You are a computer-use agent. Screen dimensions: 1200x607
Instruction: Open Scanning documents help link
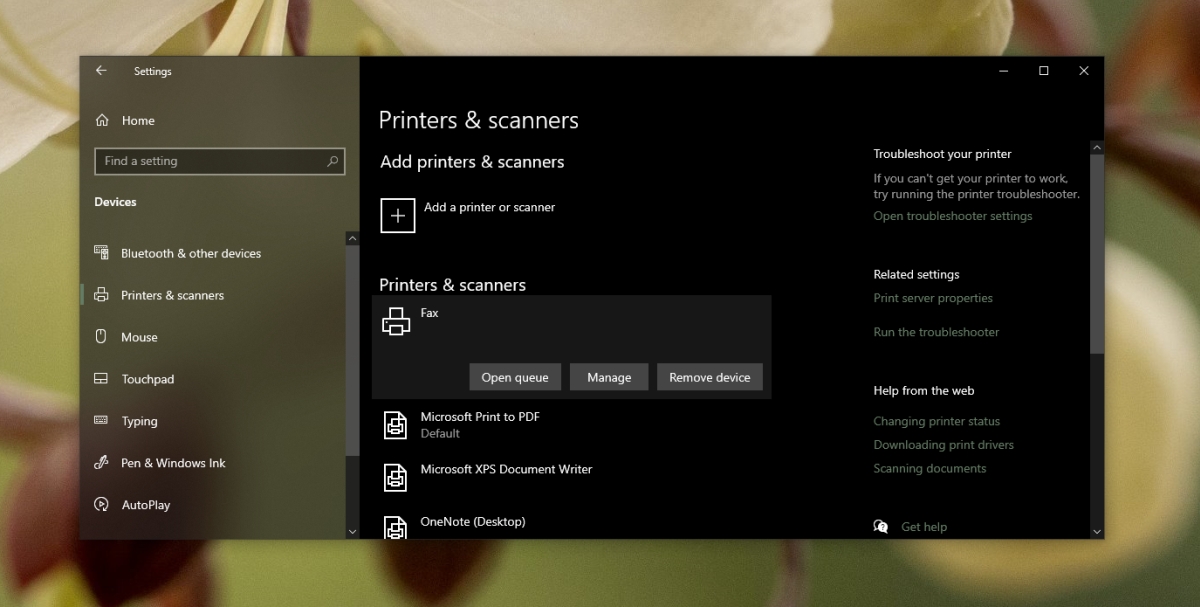tap(929, 468)
